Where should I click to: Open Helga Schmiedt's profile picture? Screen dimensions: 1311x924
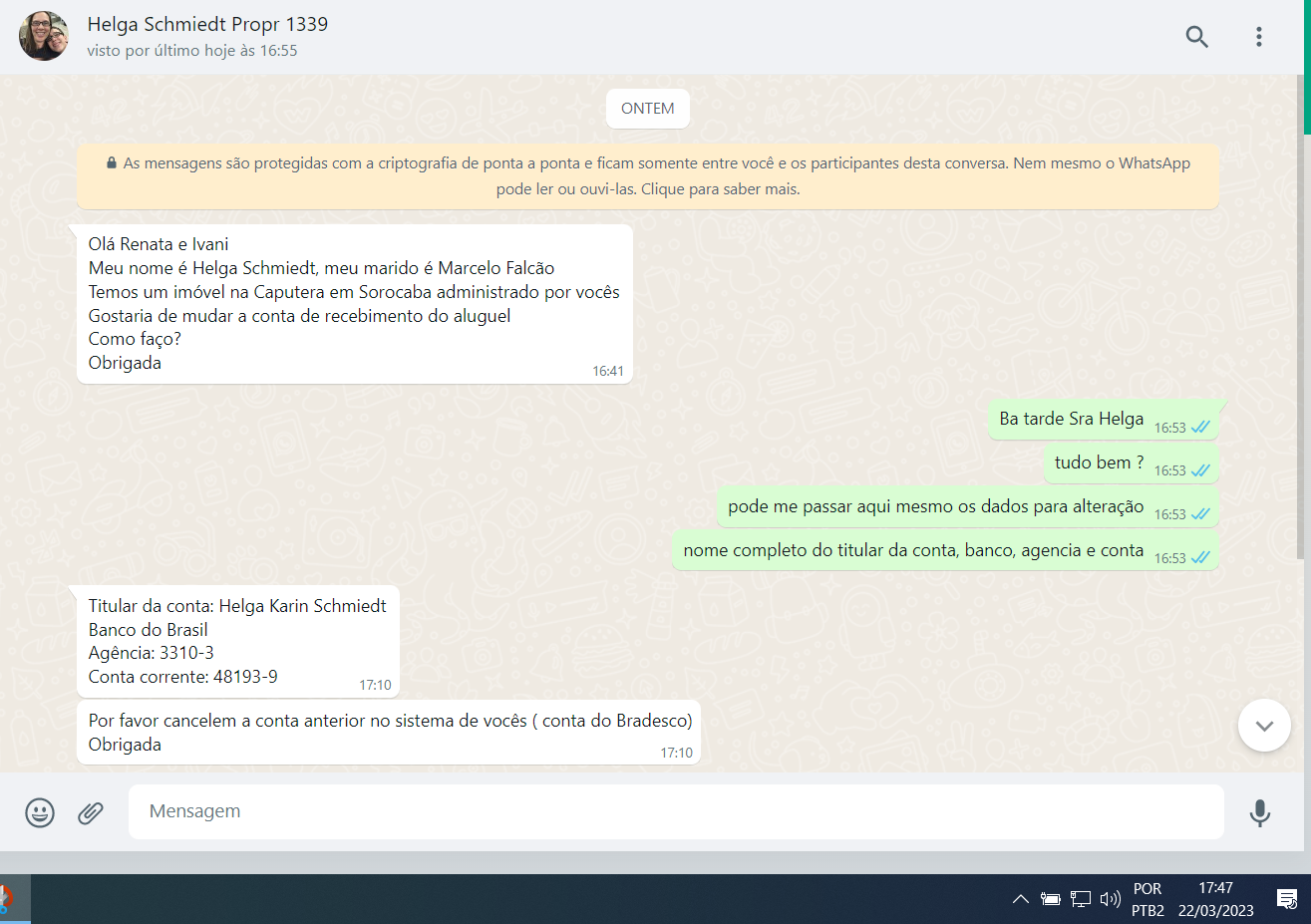coord(44,37)
